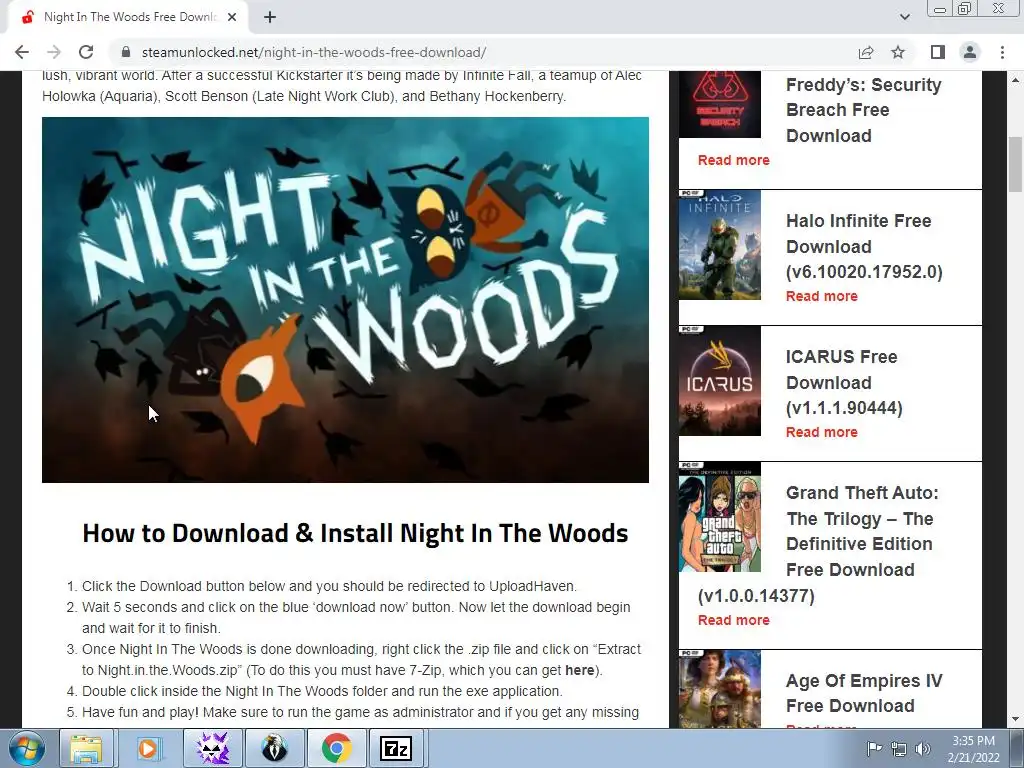Open volume control tray icon
Viewport: 1024px width, 768px height.
[x=923, y=748]
